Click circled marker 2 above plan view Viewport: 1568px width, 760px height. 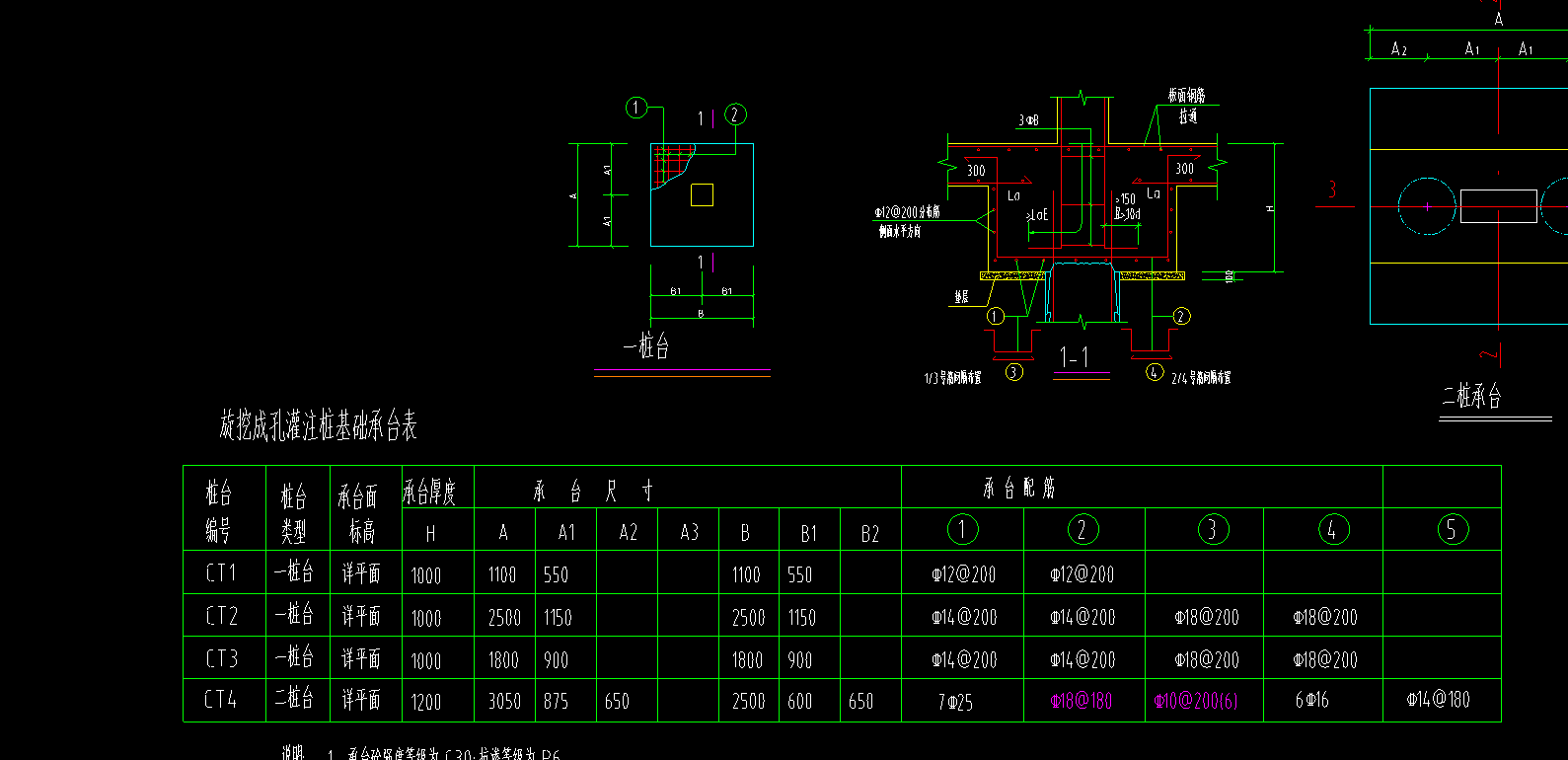(x=735, y=114)
